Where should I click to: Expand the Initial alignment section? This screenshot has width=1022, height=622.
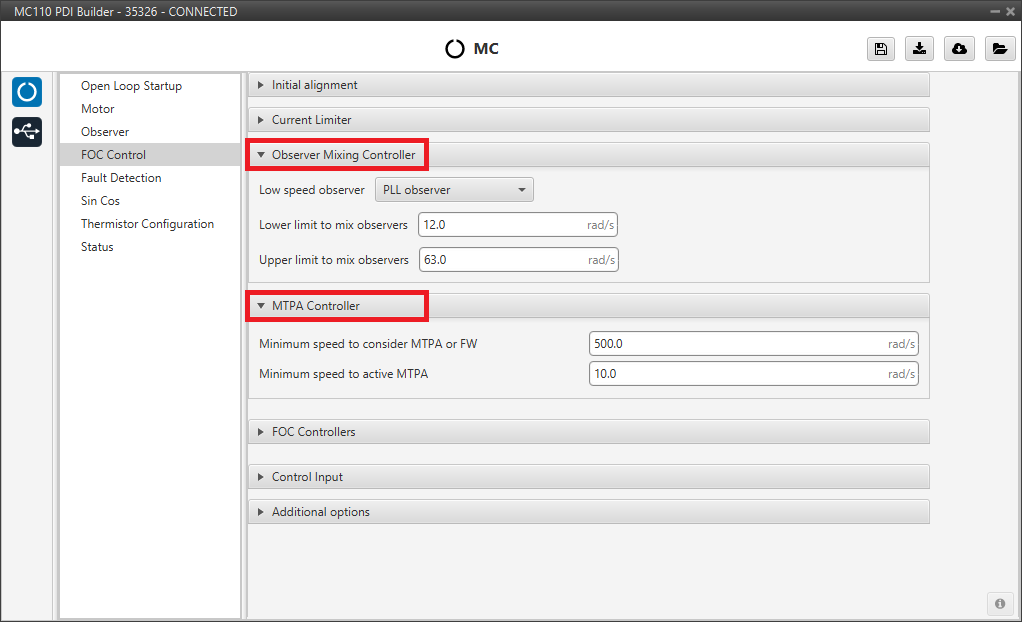point(314,85)
